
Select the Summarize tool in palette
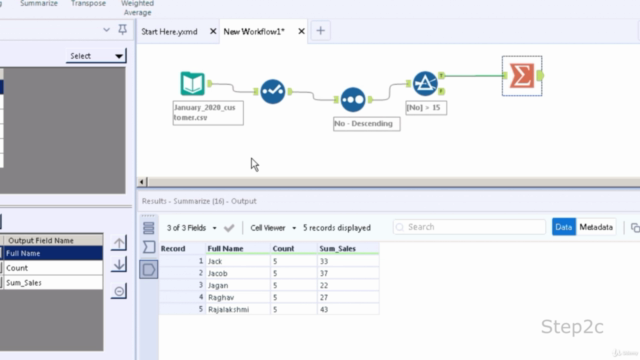tap(39, 4)
